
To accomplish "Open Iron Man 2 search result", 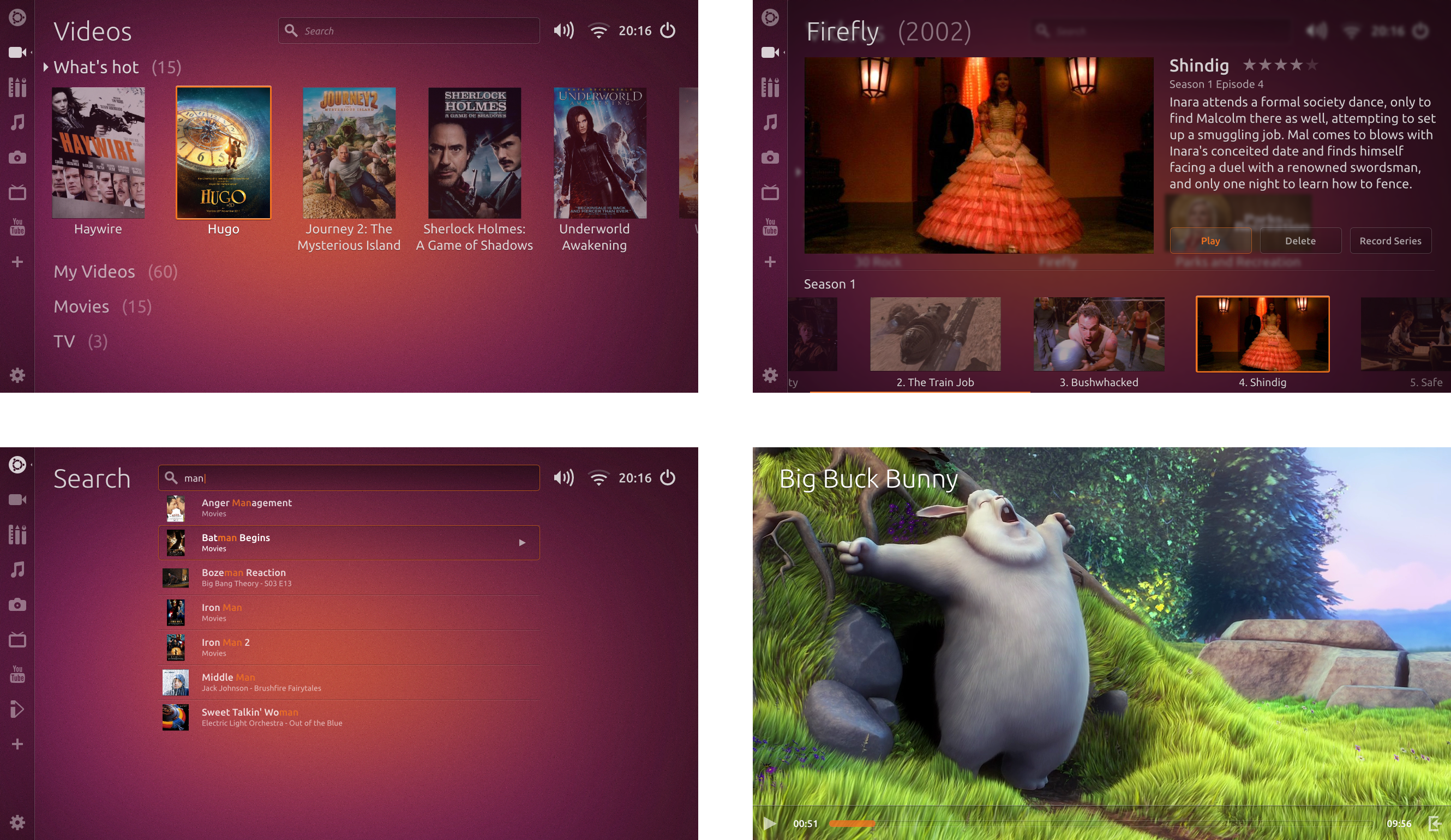I will (349, 647).
